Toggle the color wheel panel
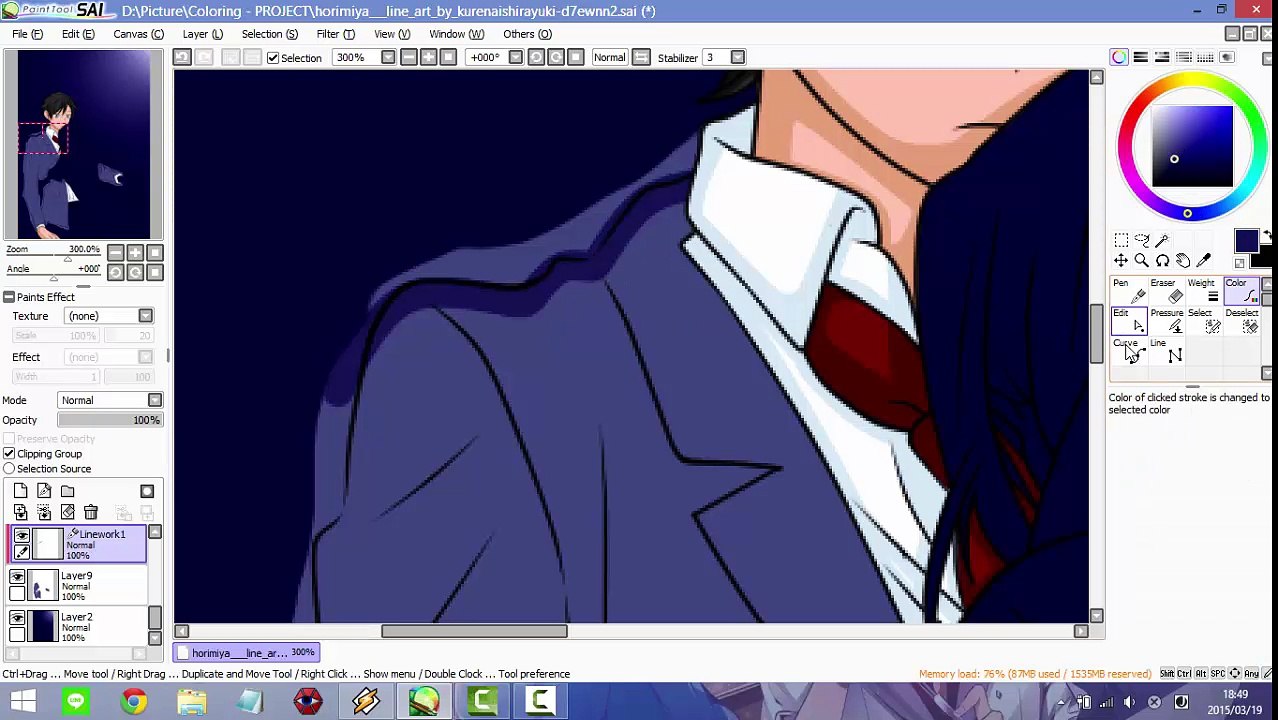The height and width of the screenshot is (720, 1278). coord(1119,57)
